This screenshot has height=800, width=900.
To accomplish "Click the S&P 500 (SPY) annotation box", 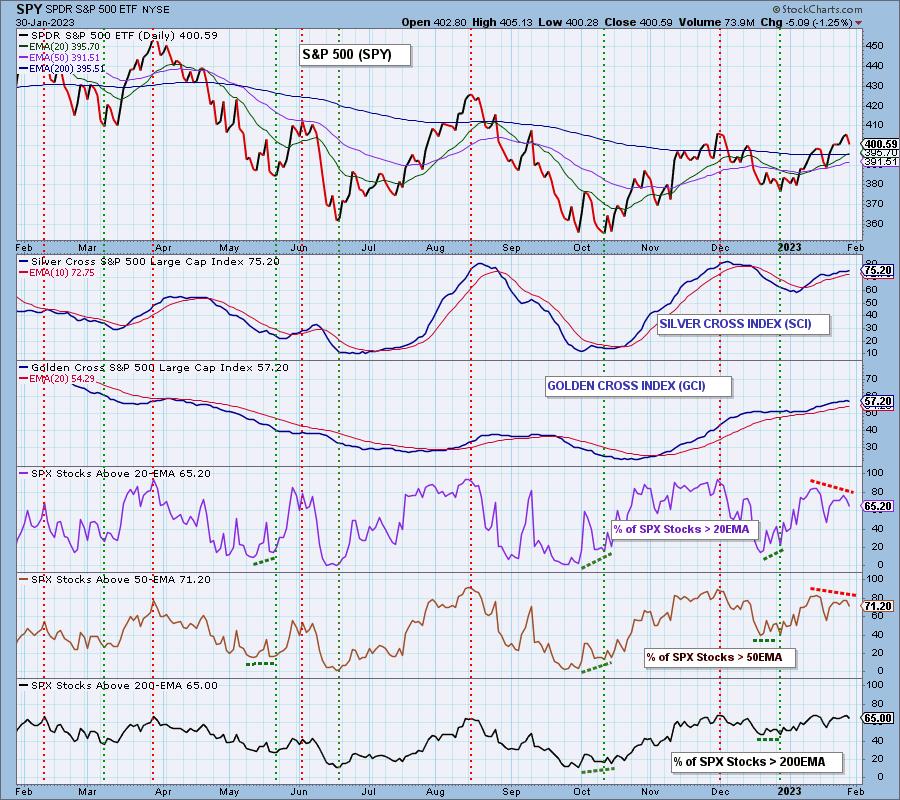I will coord(355,55).
